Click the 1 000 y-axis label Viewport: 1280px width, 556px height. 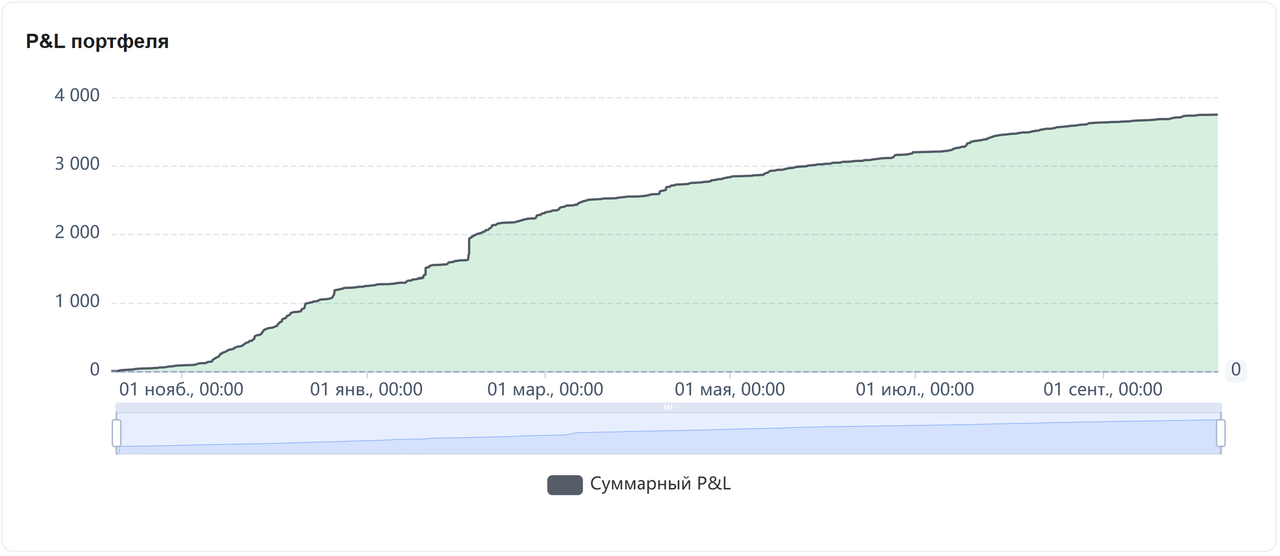77,301
